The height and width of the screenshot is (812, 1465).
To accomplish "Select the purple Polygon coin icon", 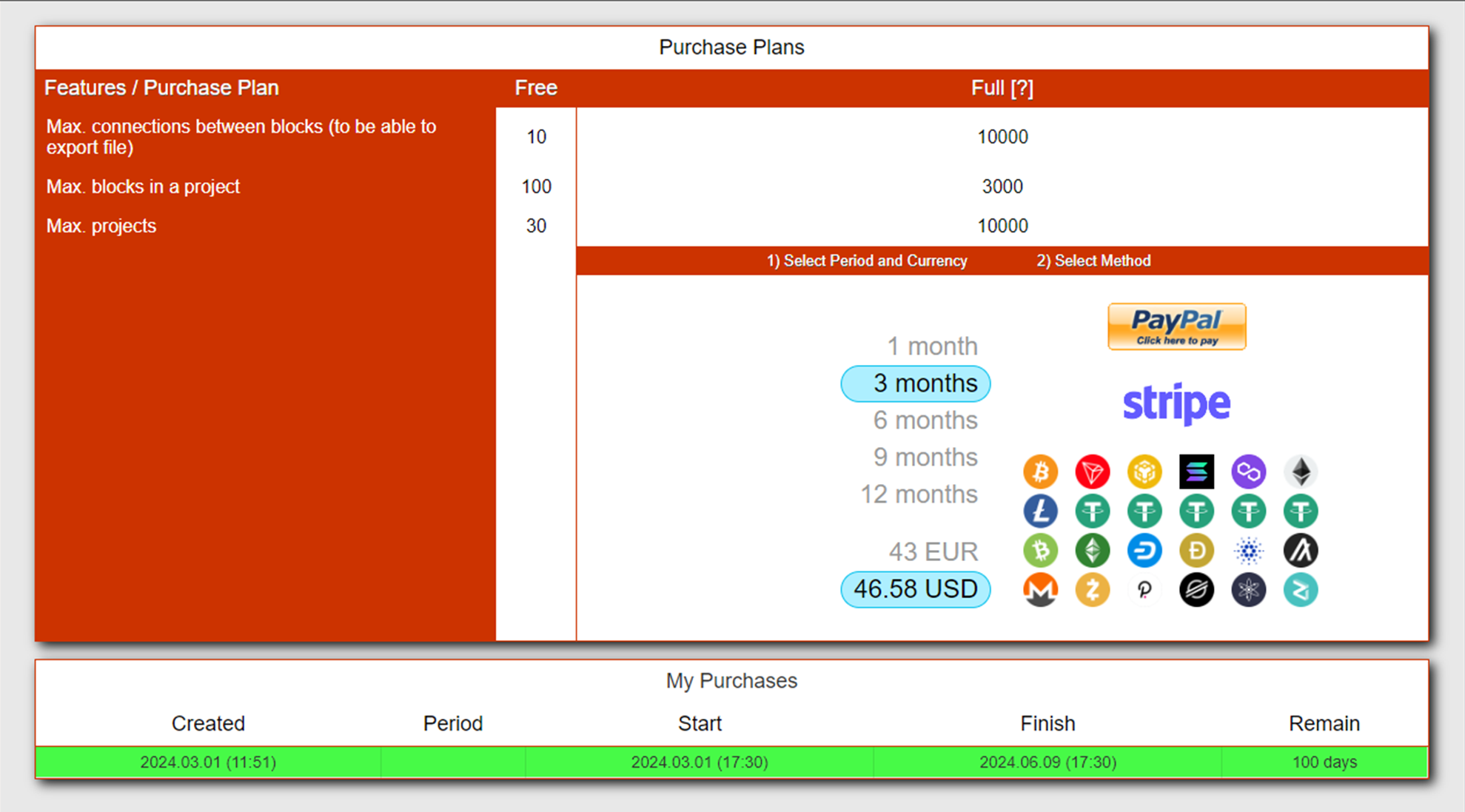I will click(x=1249, y=472).
